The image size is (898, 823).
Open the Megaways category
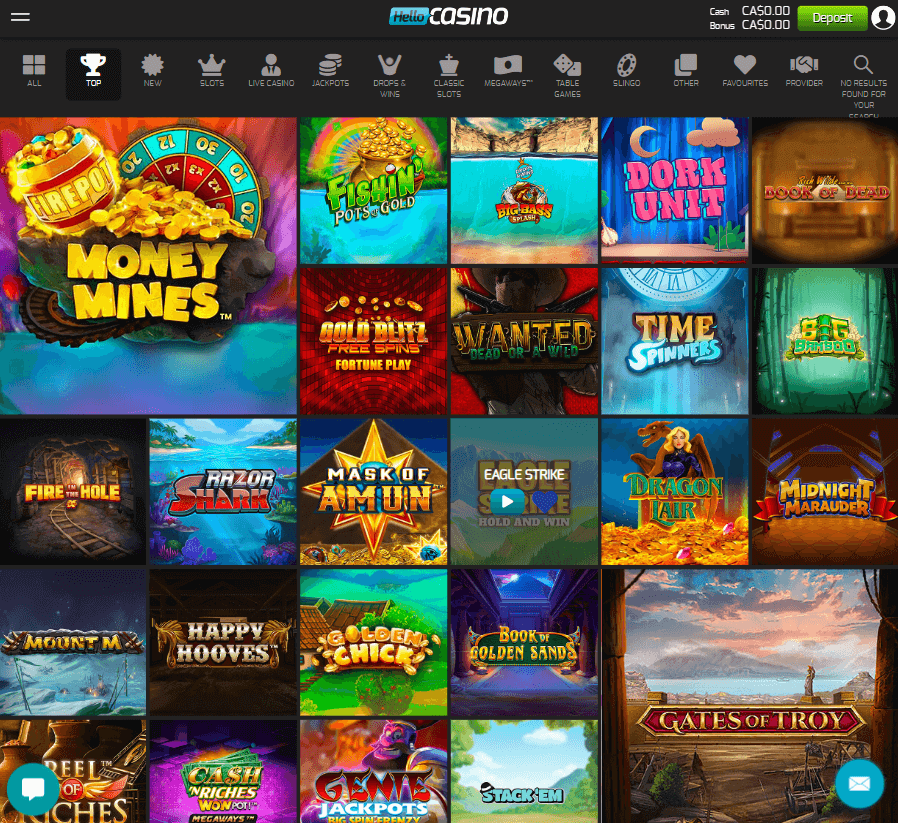(508, 70)
